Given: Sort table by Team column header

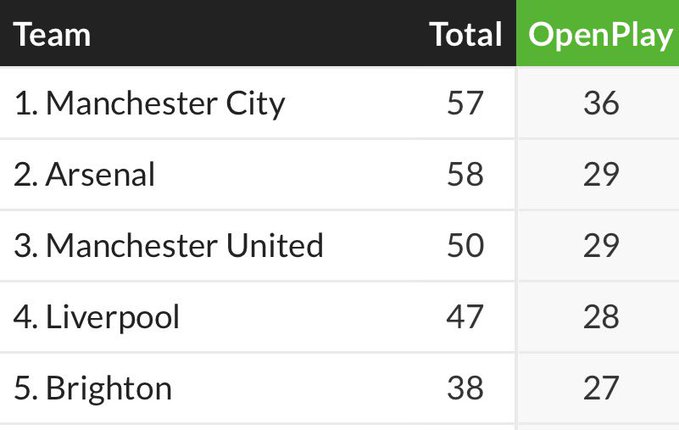Looking at the screenshot, I should click(x=52, y=35).
